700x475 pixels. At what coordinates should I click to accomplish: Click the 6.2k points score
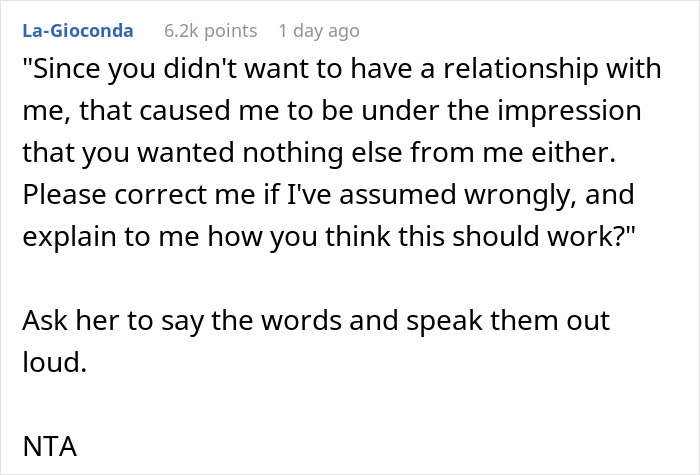[210, 31]
